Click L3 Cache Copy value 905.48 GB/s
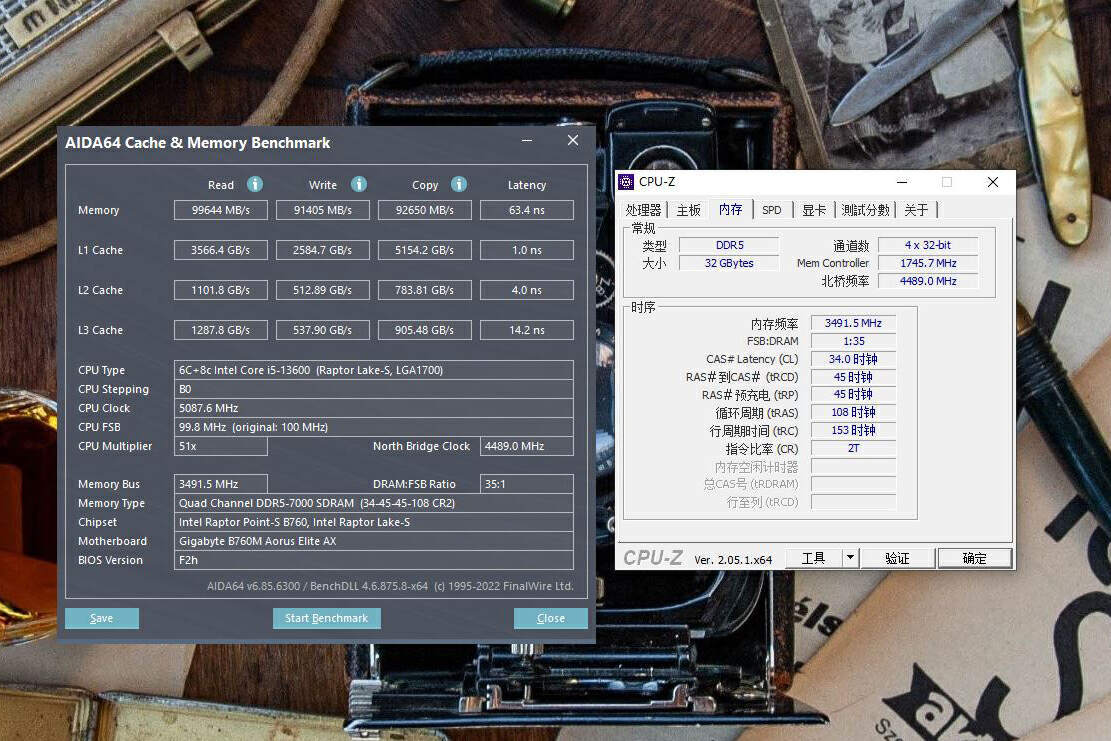Viewport: 1111px width, 741px height. (424, 329)
